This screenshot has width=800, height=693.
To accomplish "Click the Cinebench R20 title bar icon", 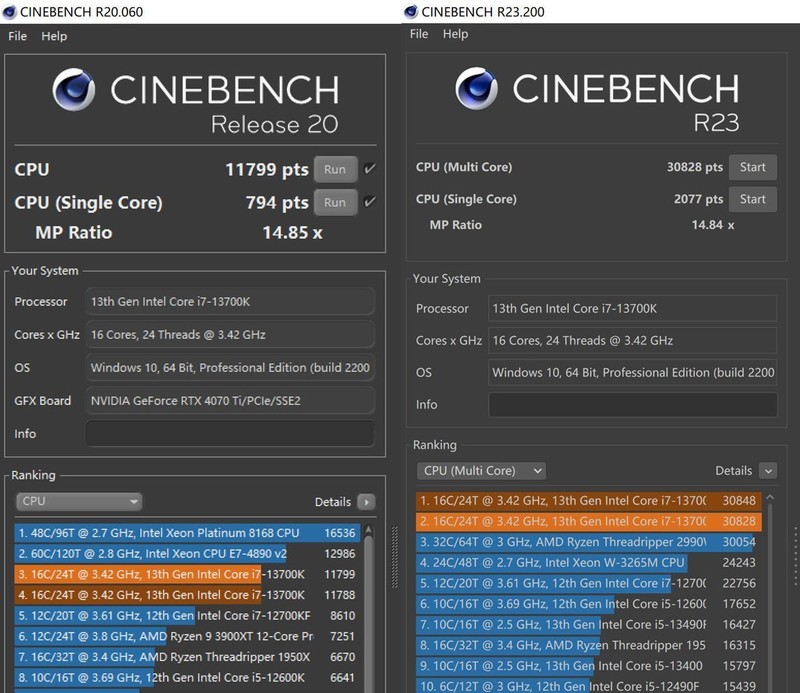I will (10, 11).
